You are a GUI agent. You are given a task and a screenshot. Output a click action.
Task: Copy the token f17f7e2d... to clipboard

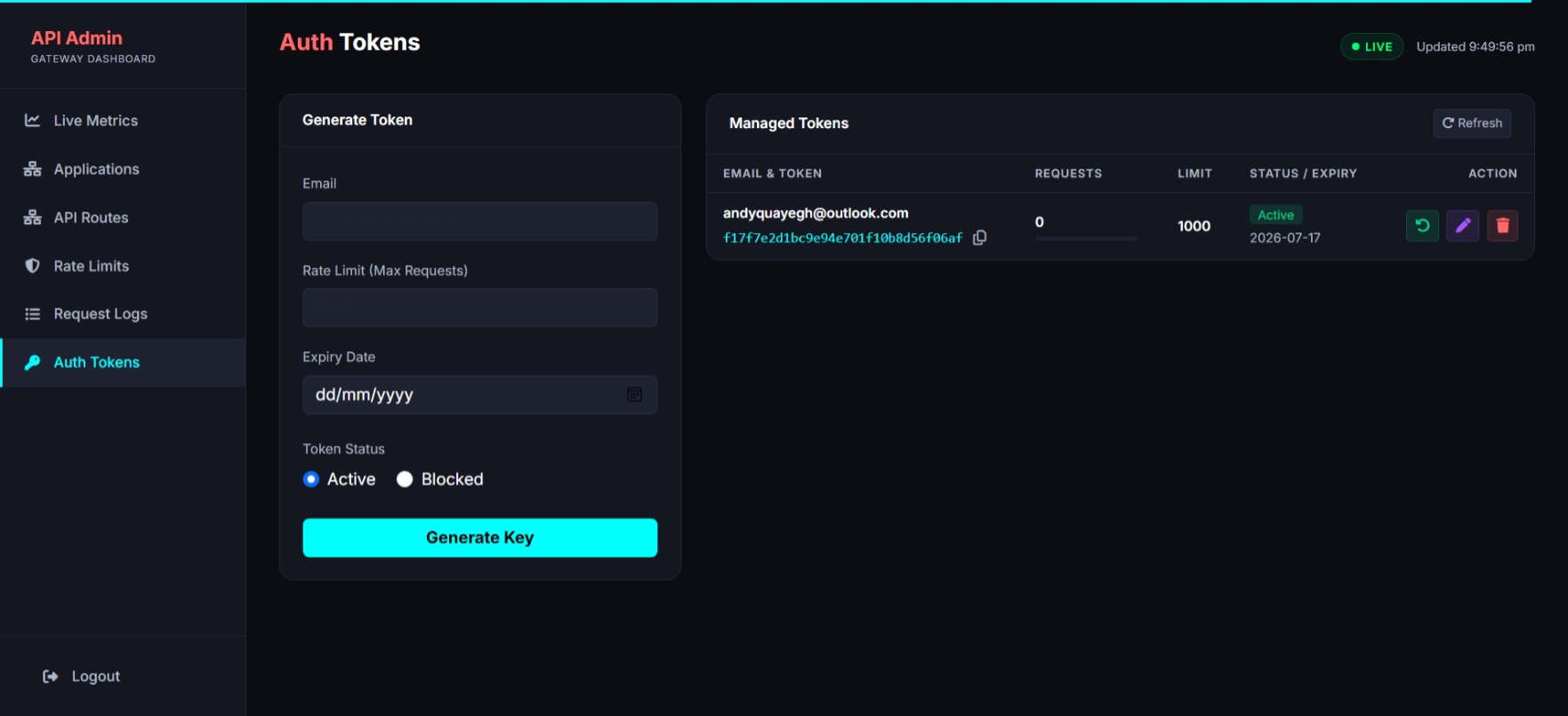pos(979,237)
